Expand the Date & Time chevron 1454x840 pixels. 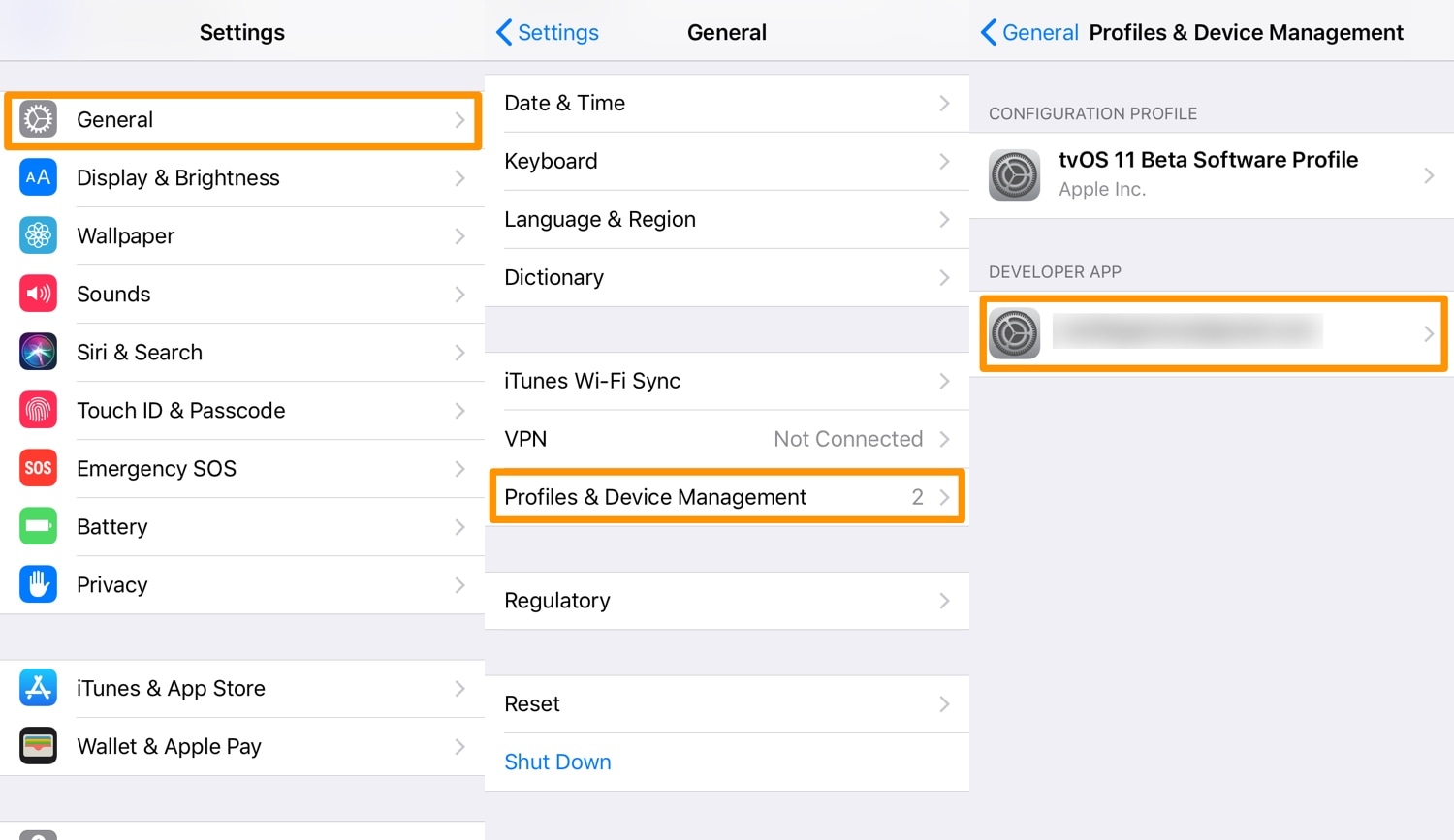click(944, 103)
